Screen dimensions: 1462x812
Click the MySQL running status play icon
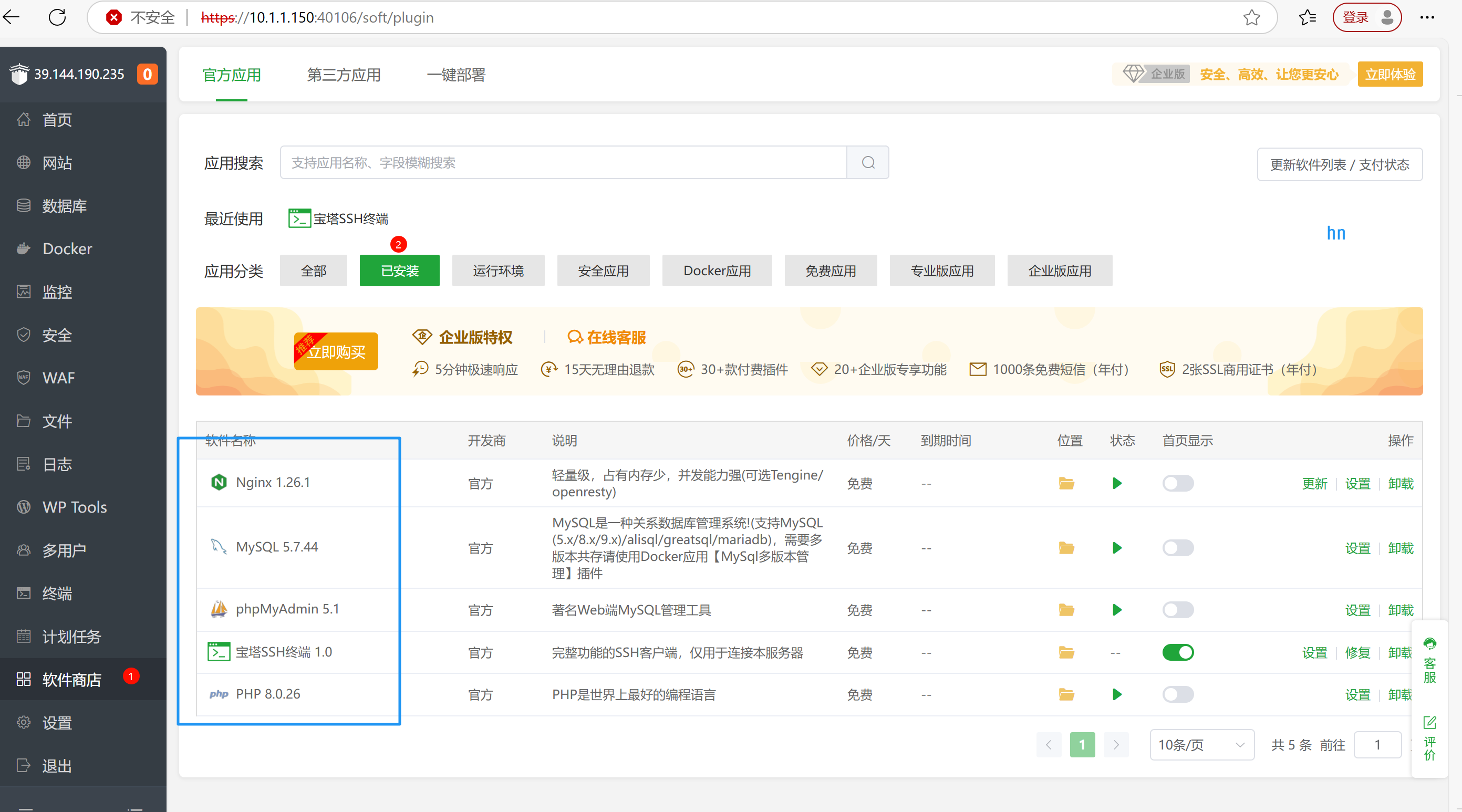[1116, 548]
